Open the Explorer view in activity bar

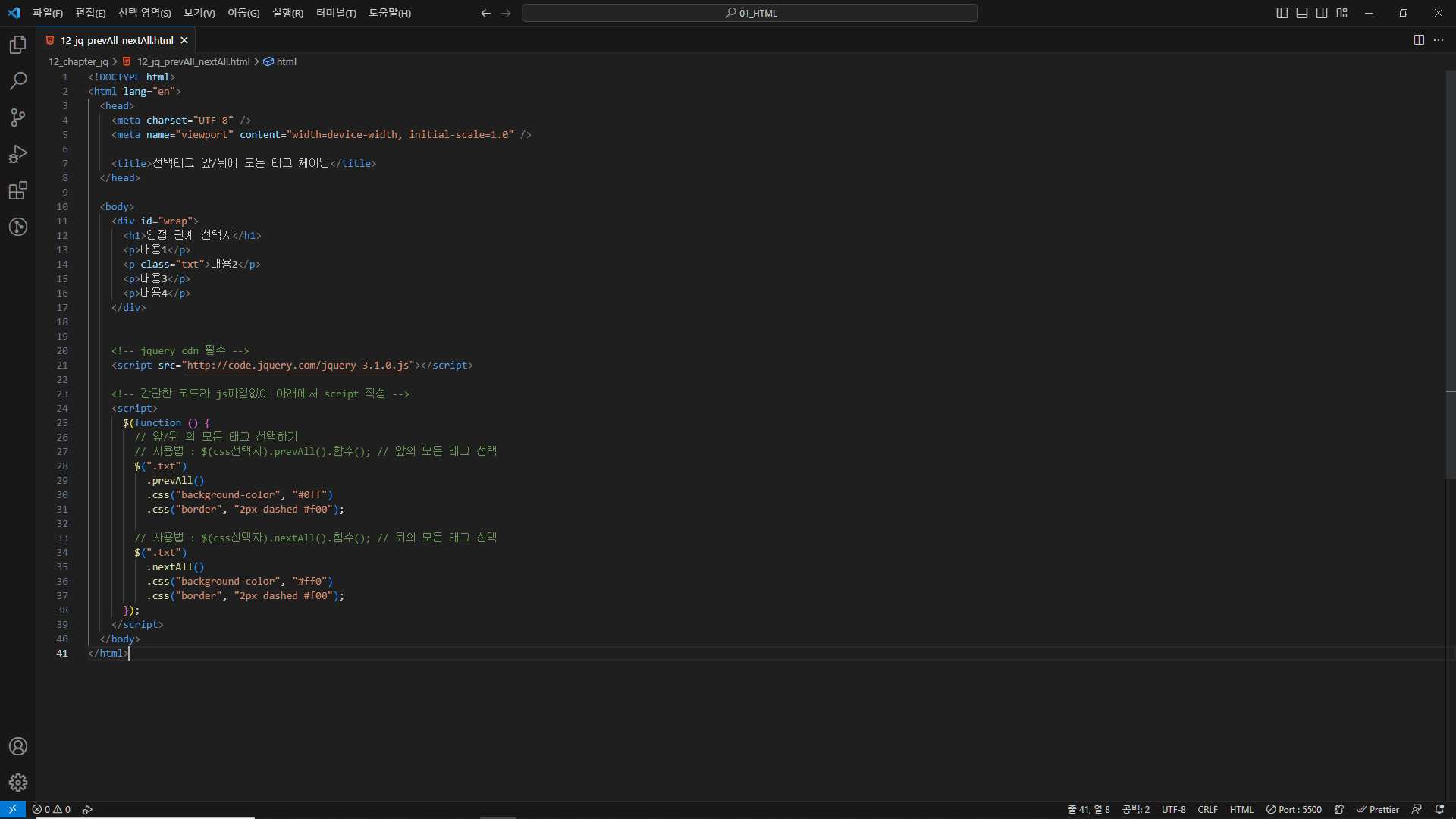[18, 45]
